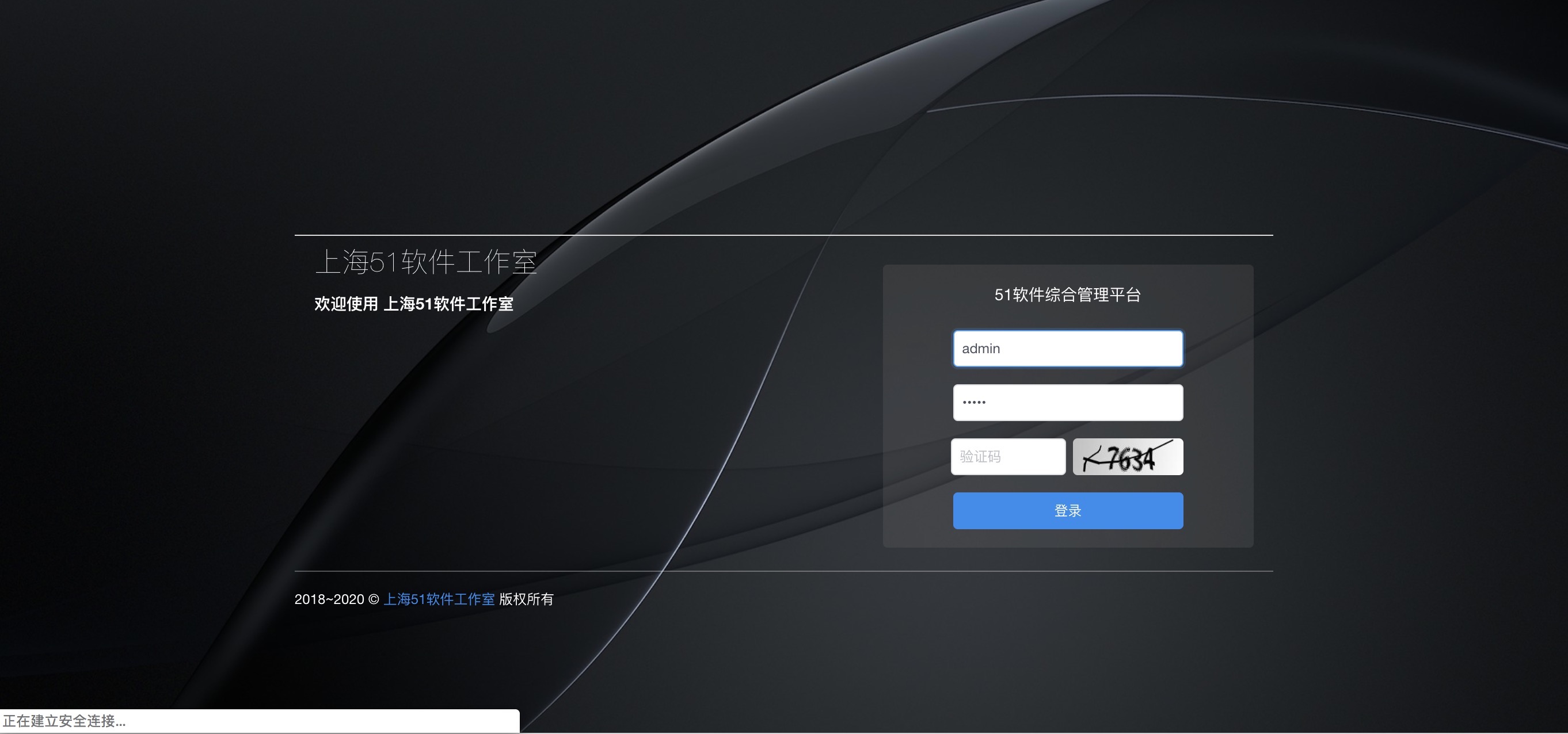The image size is (1568, 734).
Task: Click the large 上海51软件工作室 heading
Action: [427, 264]
